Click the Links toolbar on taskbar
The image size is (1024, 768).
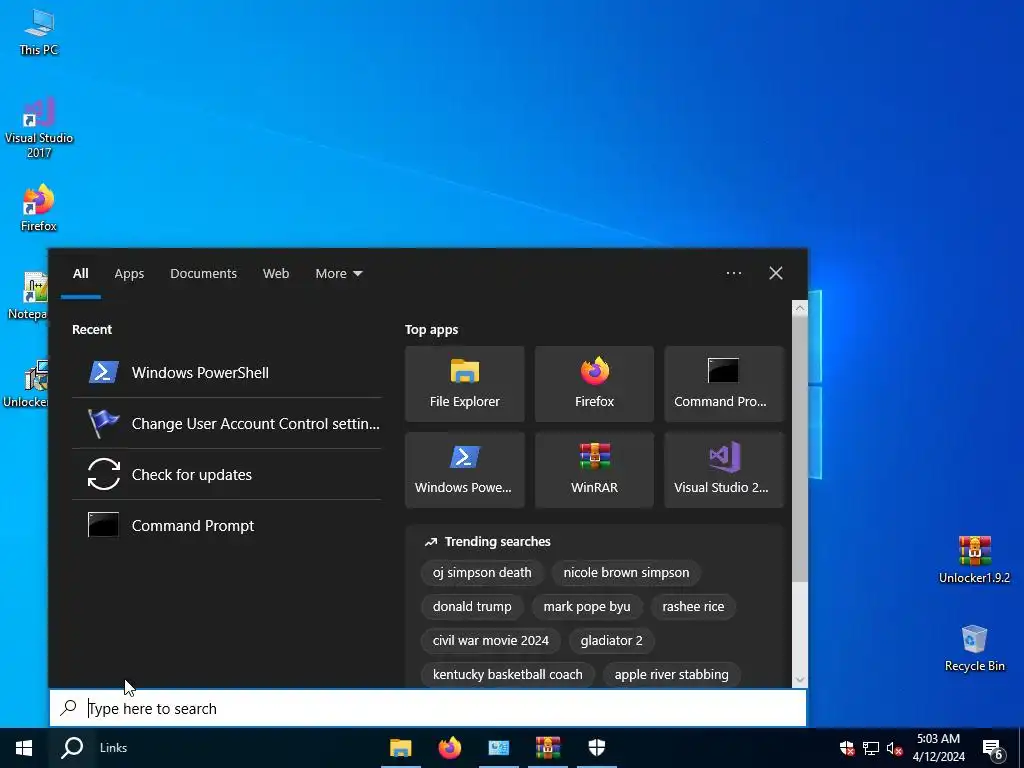click(x=113, y=748)
